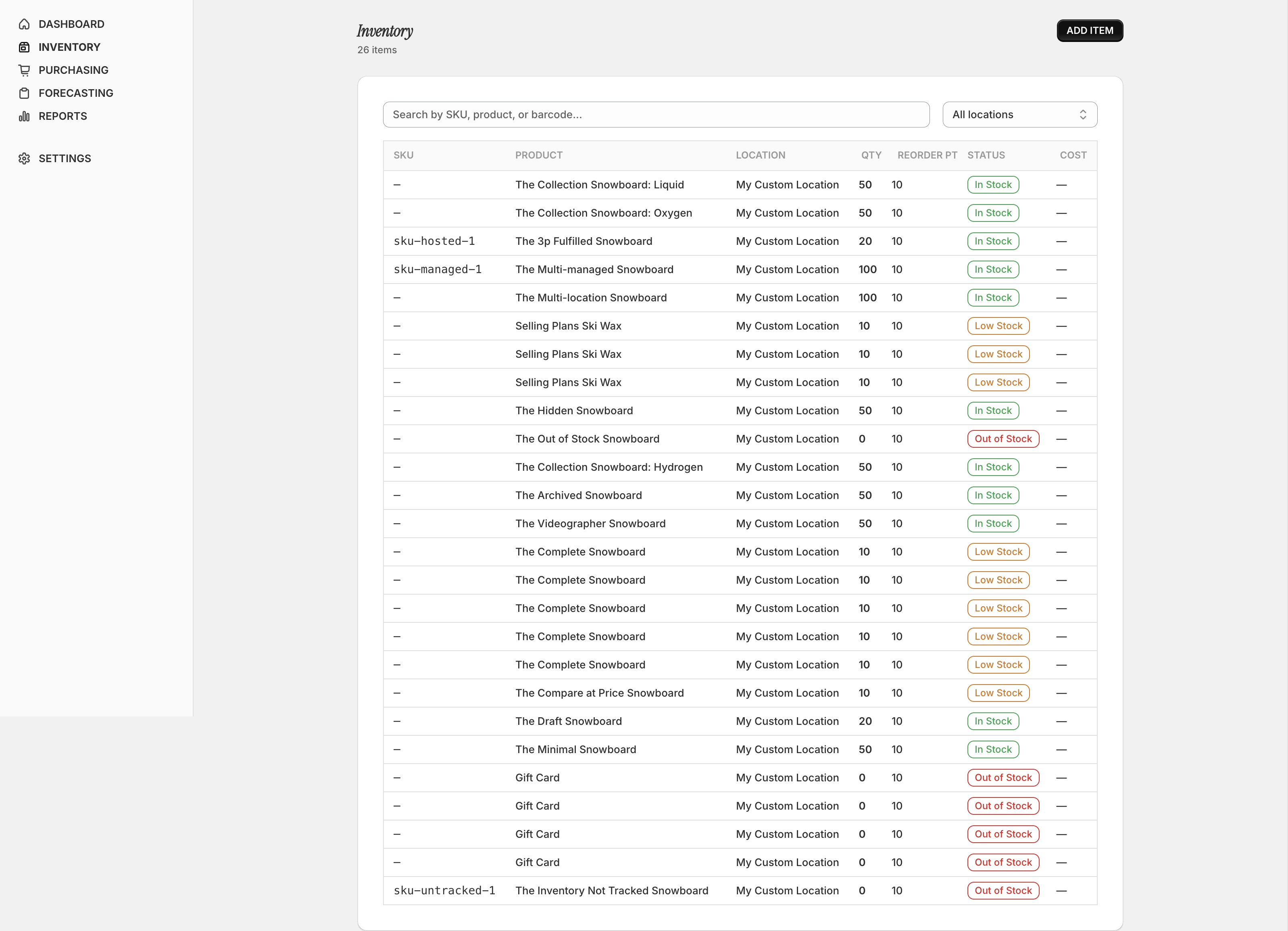Open The 3p Fulfilled Snowboard product
The width and height of the screenshot is (1288, 931).
coord(583,241)
